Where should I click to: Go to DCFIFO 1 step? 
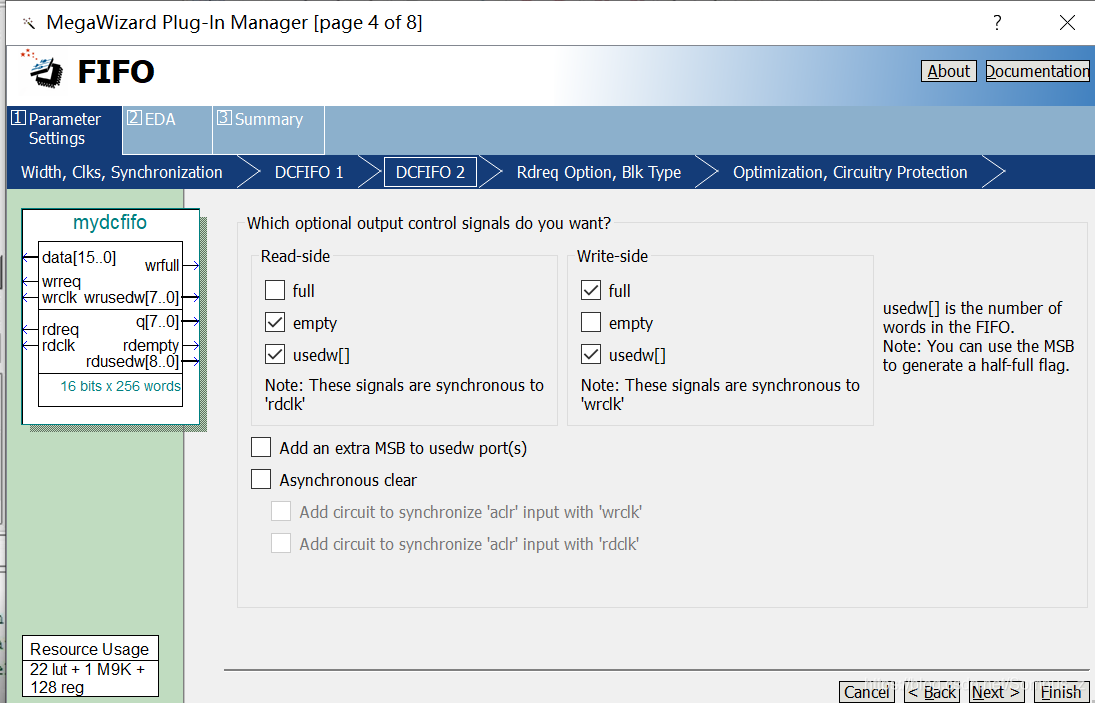[x=309, y=172]
